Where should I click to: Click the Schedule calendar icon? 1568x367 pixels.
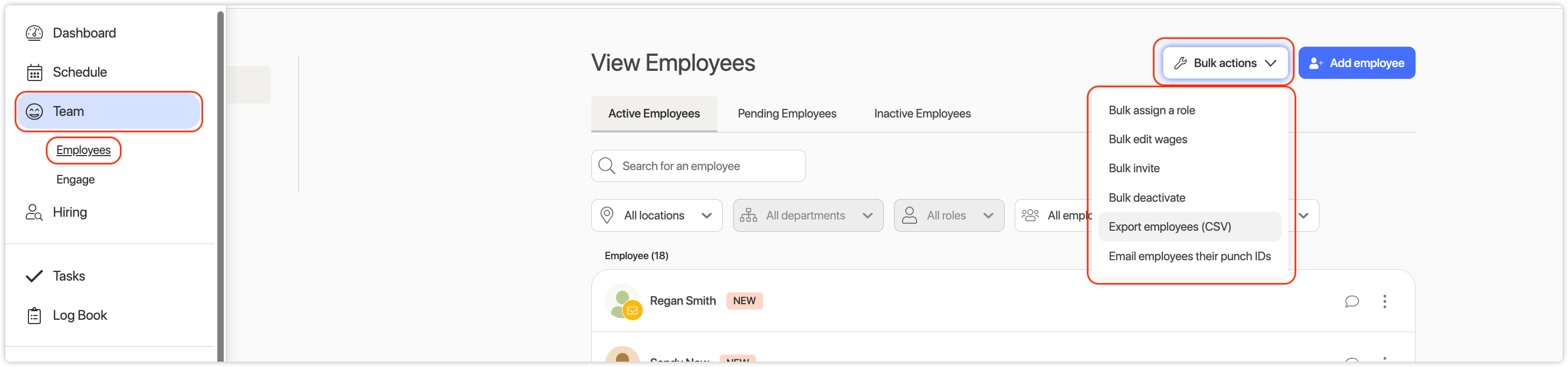(x=34, y=72)
